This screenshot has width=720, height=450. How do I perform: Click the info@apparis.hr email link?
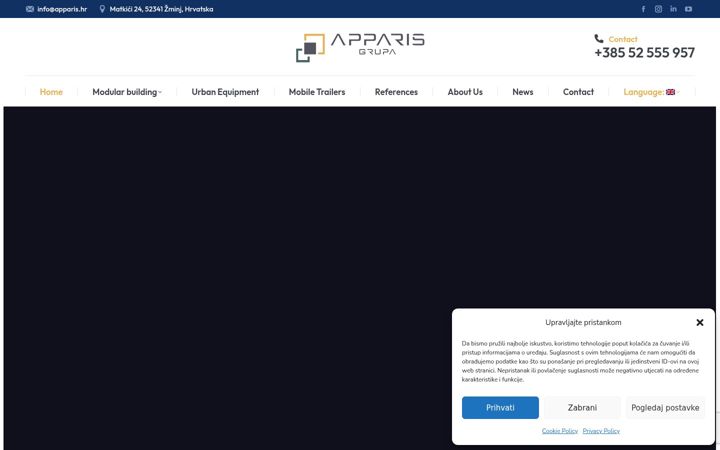pos(62,9)
